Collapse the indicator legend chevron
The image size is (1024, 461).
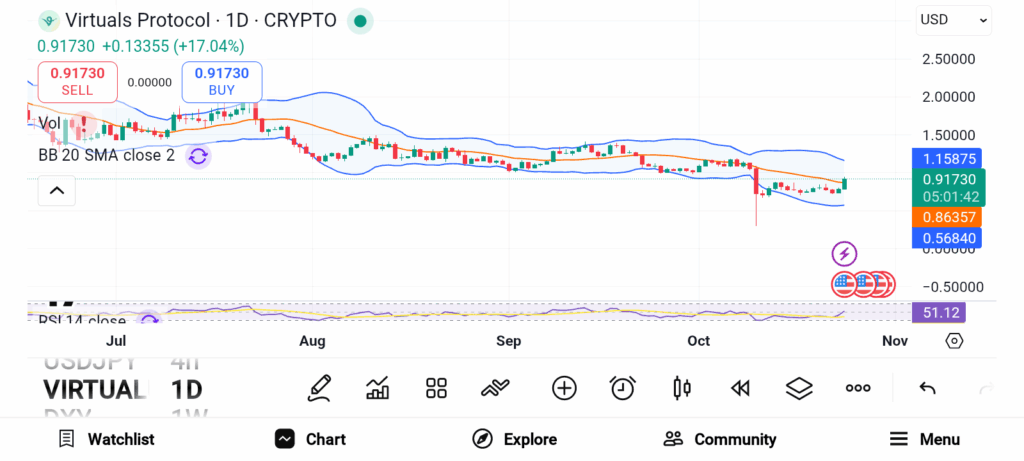point(57,190)
